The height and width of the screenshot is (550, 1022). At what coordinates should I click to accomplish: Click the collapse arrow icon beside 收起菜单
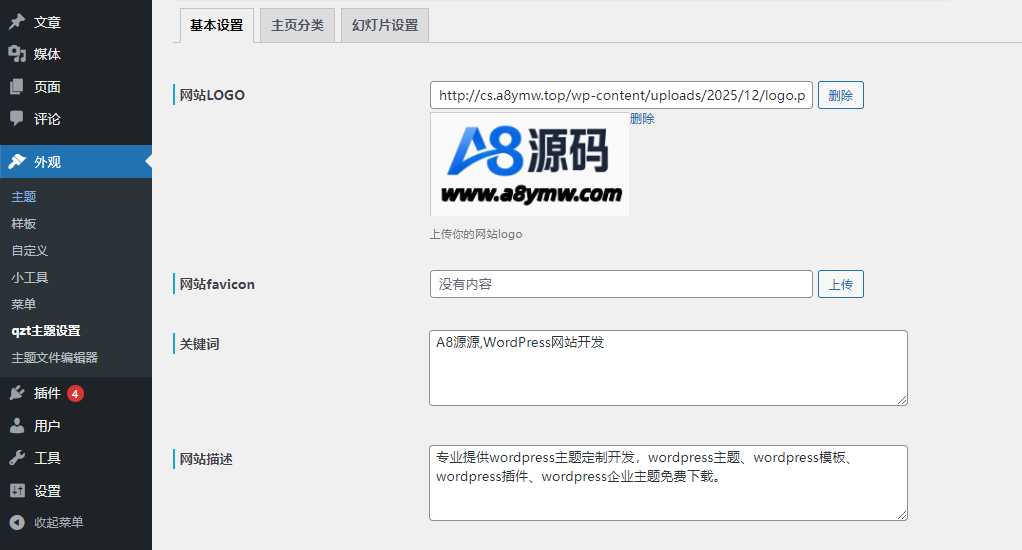pyautogui.click(x=17, y=522)
